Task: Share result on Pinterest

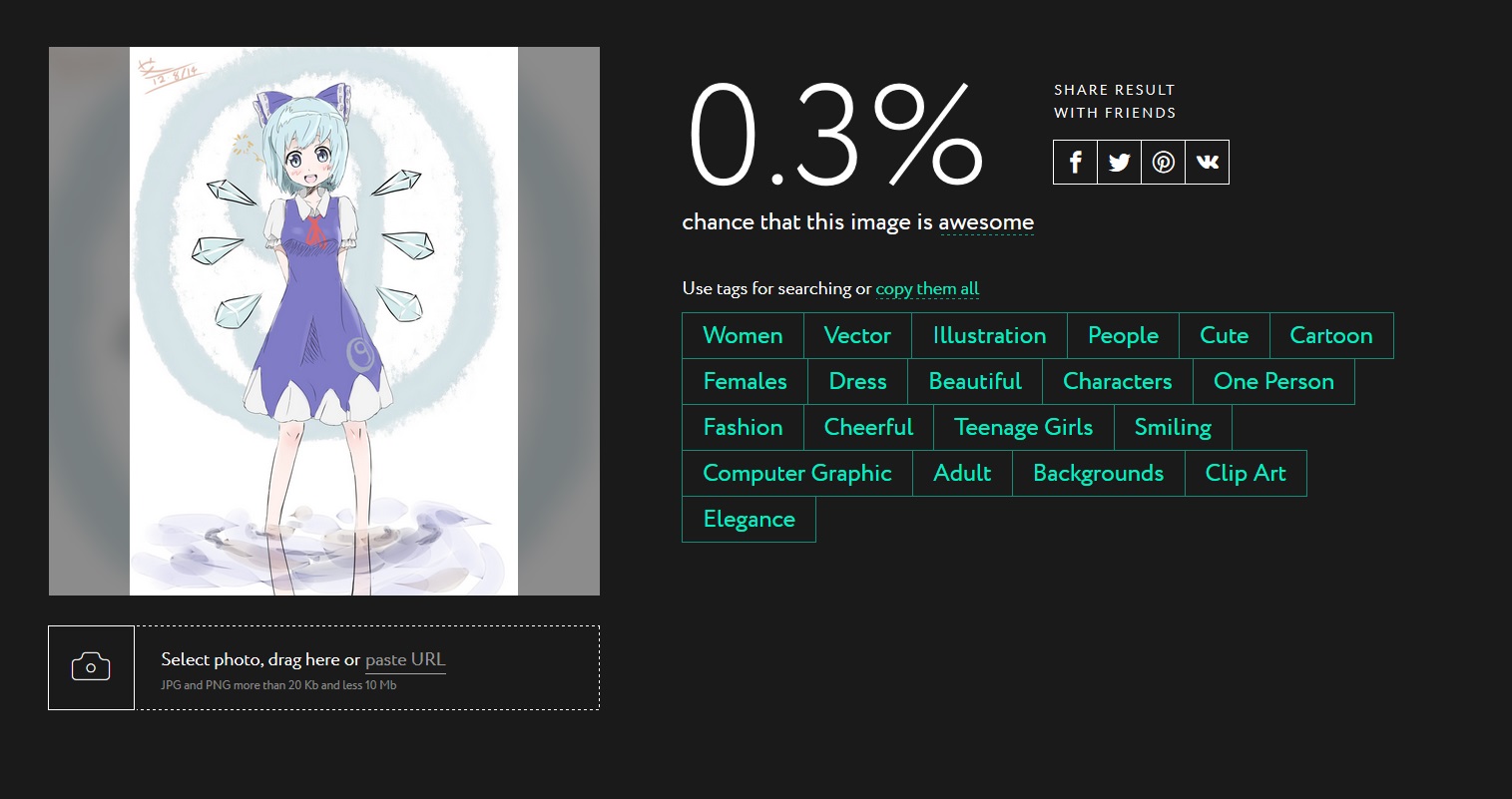Action: click(1163, 163)
